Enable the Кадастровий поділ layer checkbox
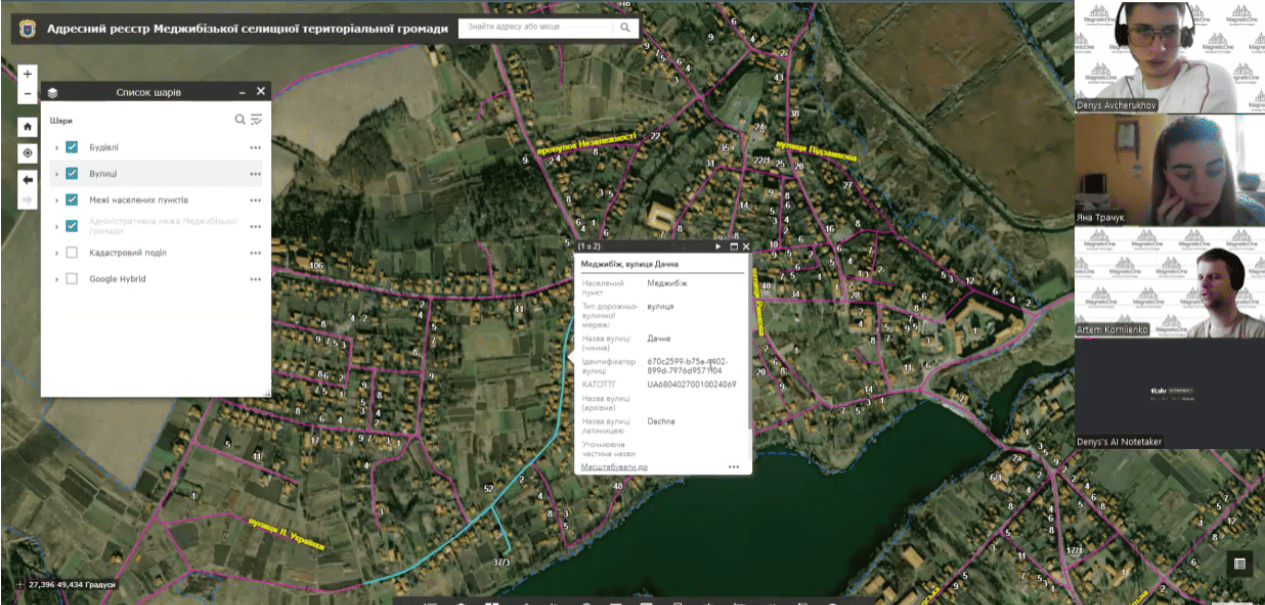1265x605 pixels. [x=72, y=253]
